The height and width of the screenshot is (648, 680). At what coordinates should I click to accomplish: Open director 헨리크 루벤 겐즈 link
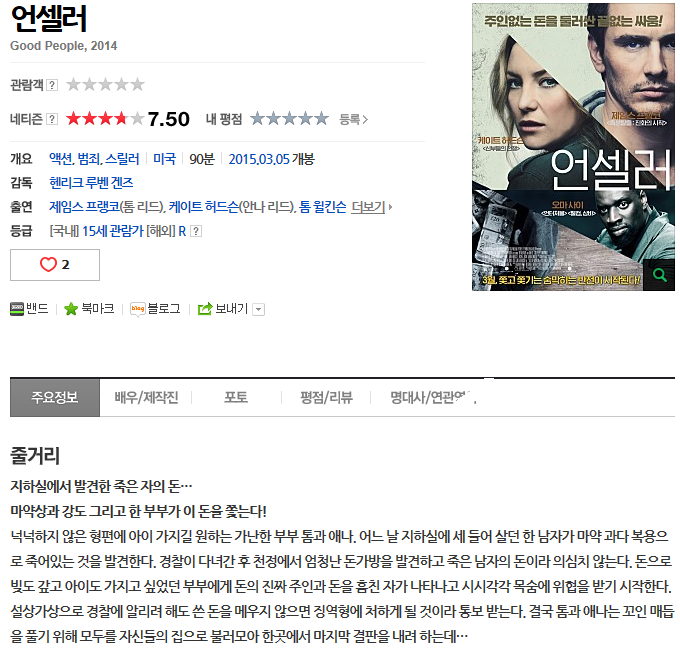(92, 183)
